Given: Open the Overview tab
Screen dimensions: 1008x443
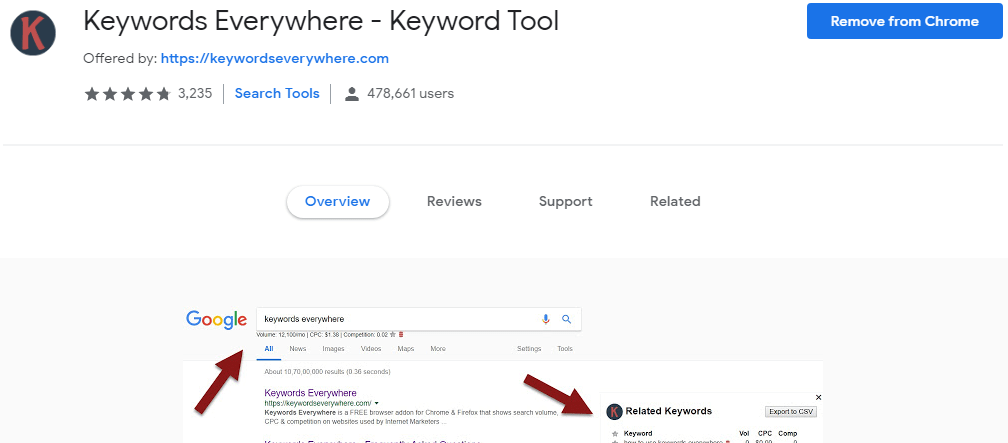Looking at the screenshot, I should click(x=338, y=202).
